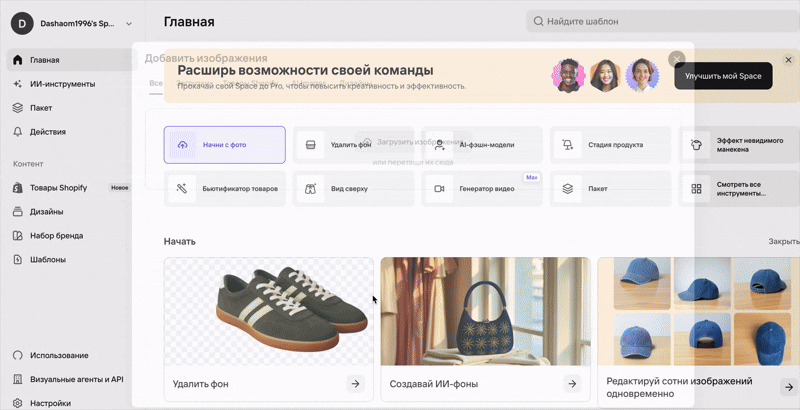Click the Улучшить мой Space button
This screenshot has width=800, height=410.
723,76
